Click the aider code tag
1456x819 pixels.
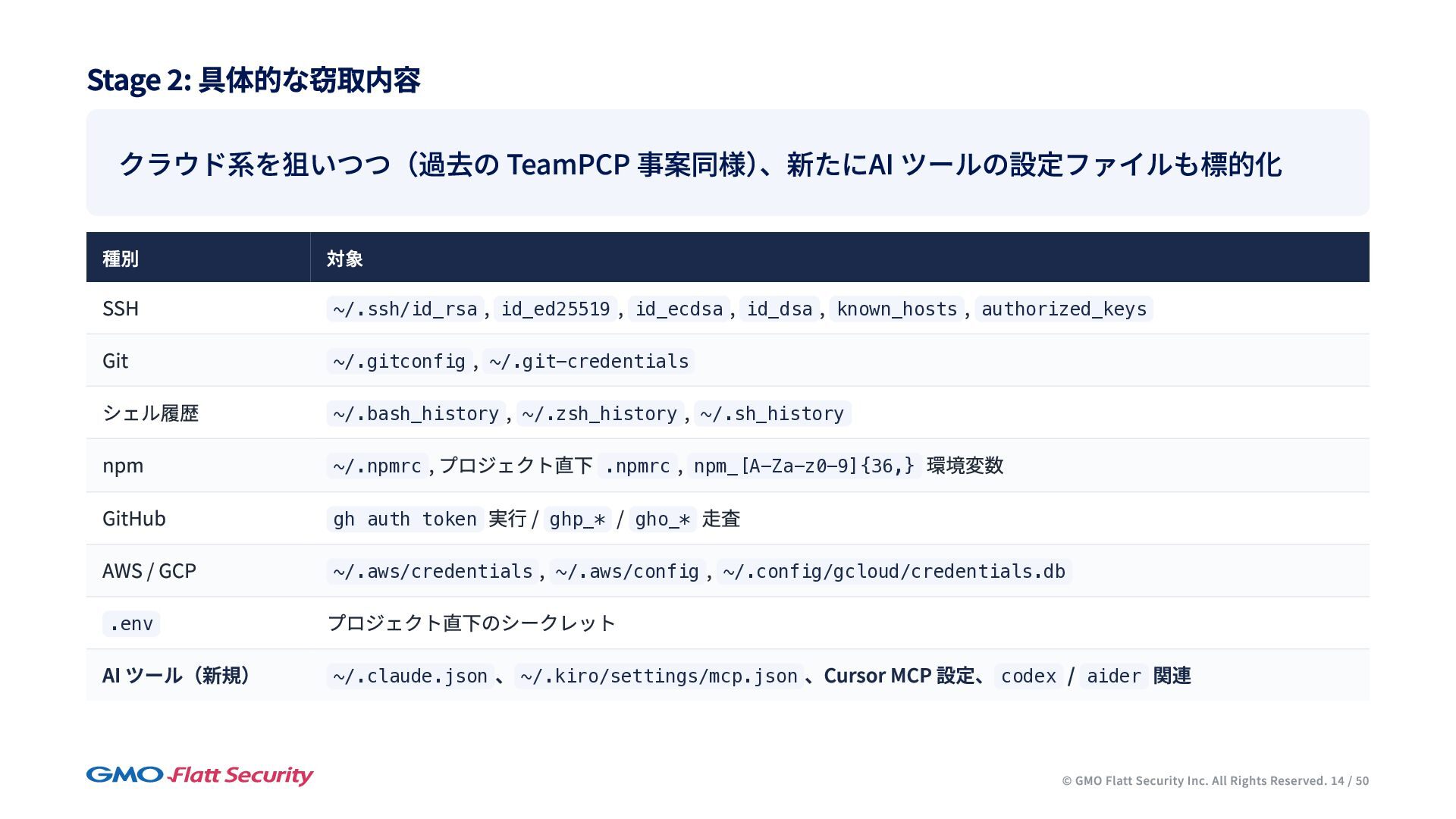click(x=1113, y=676)
